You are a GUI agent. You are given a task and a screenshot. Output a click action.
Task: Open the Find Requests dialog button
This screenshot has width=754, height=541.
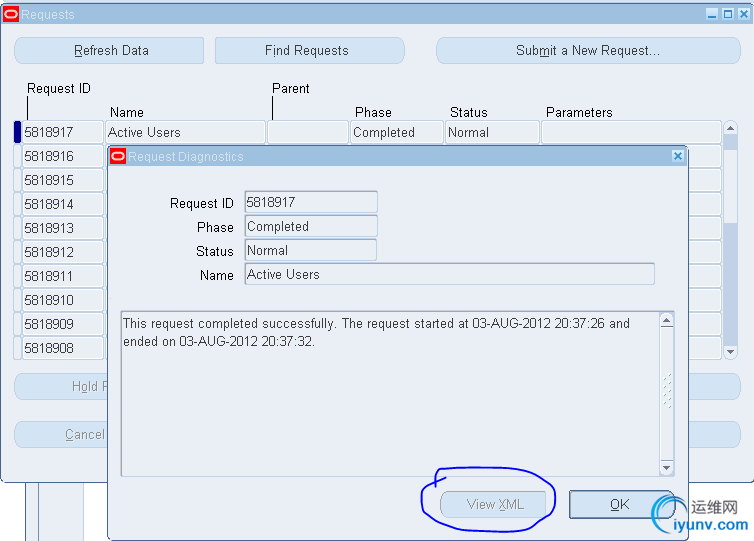[x=309, y=50]
